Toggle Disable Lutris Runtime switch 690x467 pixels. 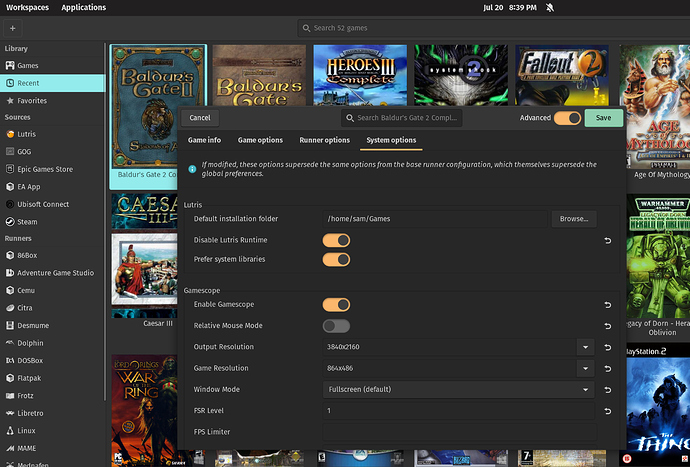[x=336, y=240]
